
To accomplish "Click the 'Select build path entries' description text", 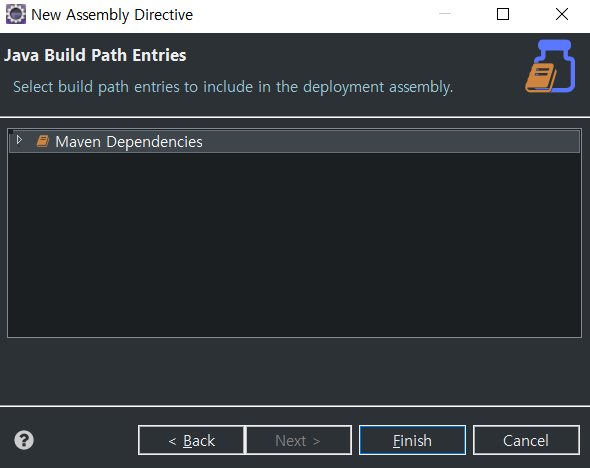I will (x=233, y=87).
